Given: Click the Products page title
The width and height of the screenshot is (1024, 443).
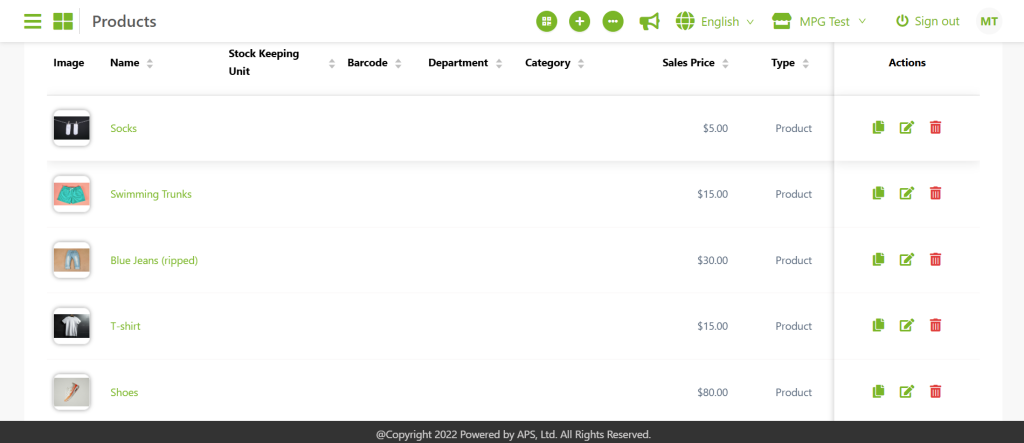Looking at the screenshot, I should [x=124, y=22].
